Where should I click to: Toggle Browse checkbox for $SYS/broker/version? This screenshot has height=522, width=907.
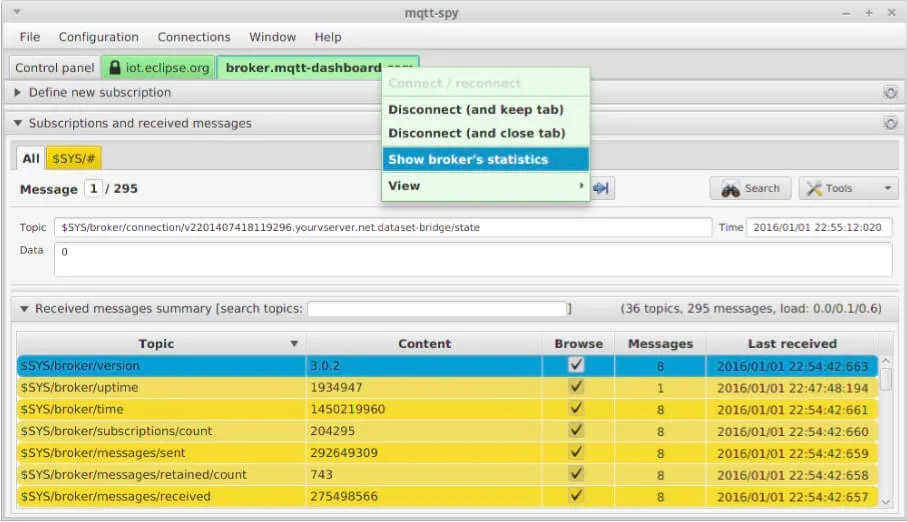pos(576,365)
